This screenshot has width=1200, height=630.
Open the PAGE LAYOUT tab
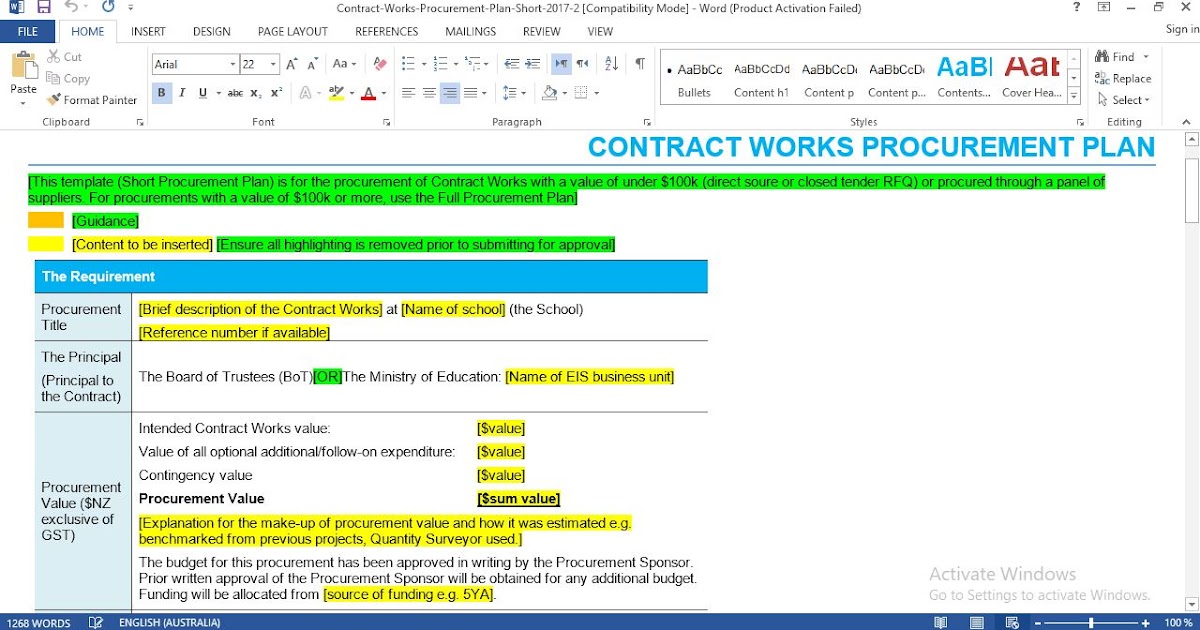click(292, 31)
